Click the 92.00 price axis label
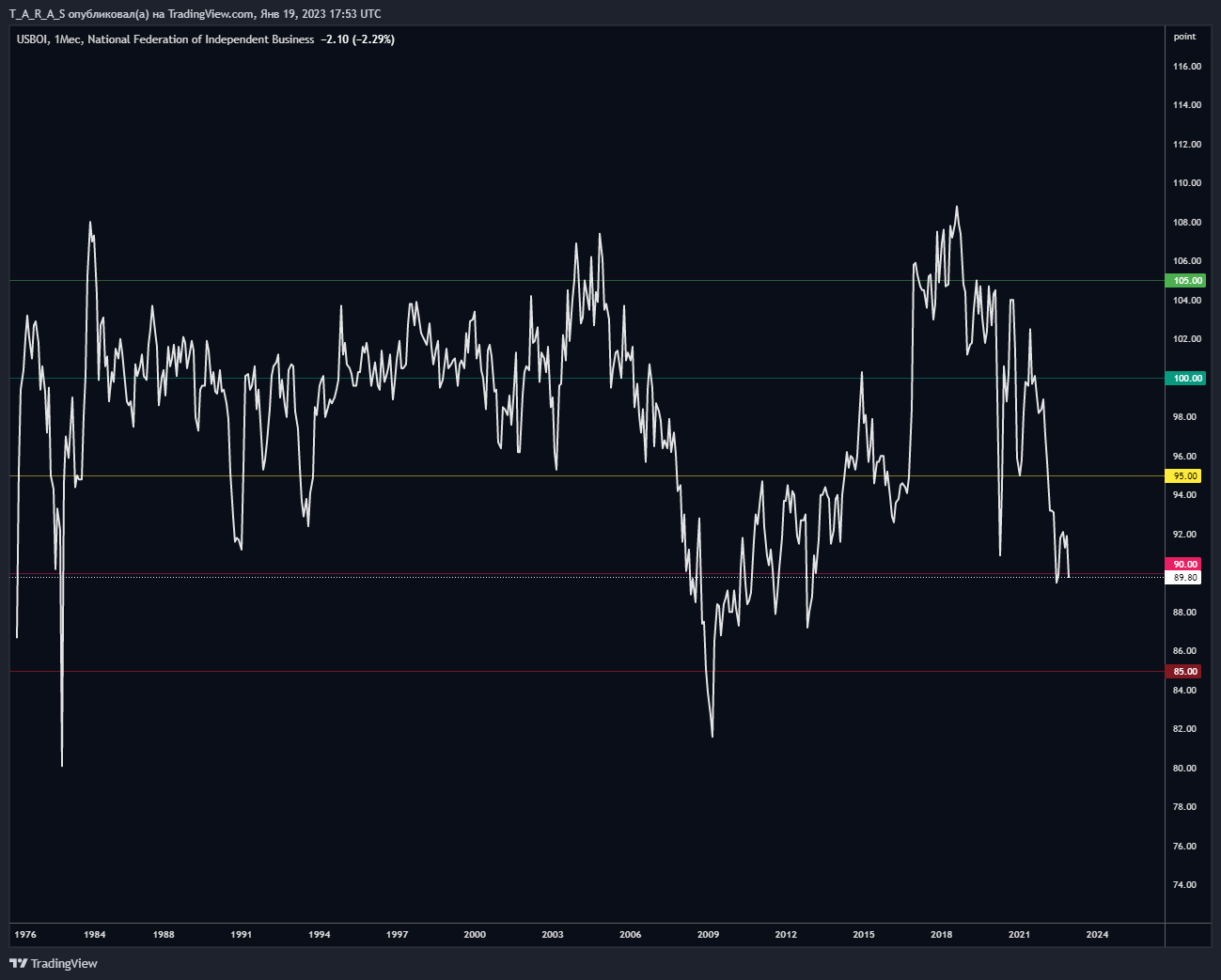The height and width of the screenshot is (980, 1221). (1184, 535)
